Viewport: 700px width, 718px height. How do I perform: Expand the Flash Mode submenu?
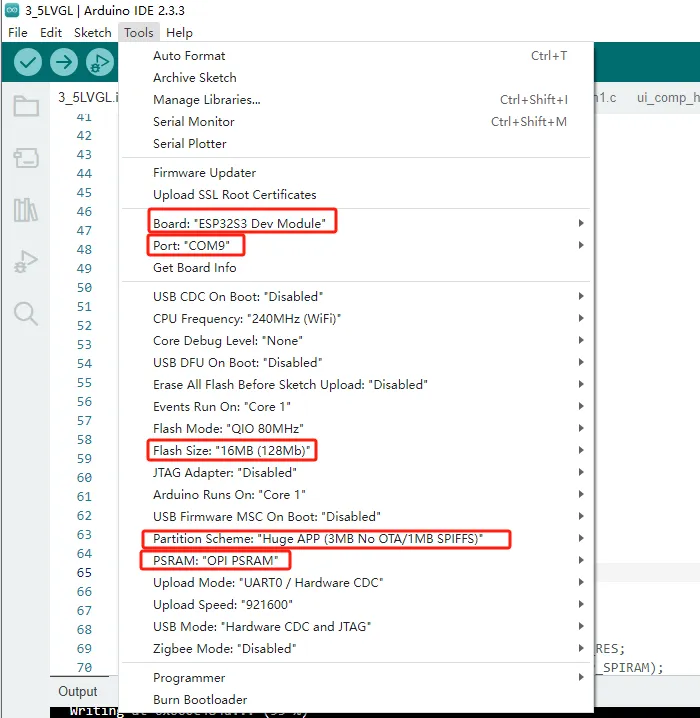(x=356, y=429)
